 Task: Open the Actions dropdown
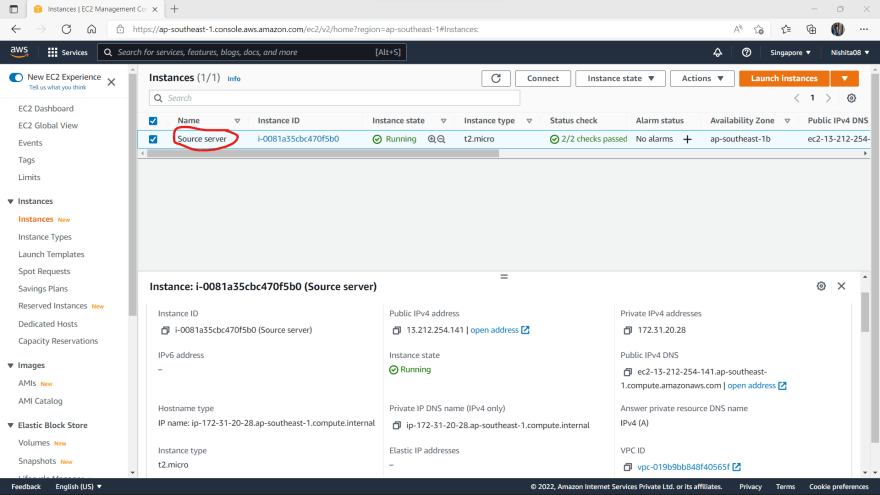(702, 79)
